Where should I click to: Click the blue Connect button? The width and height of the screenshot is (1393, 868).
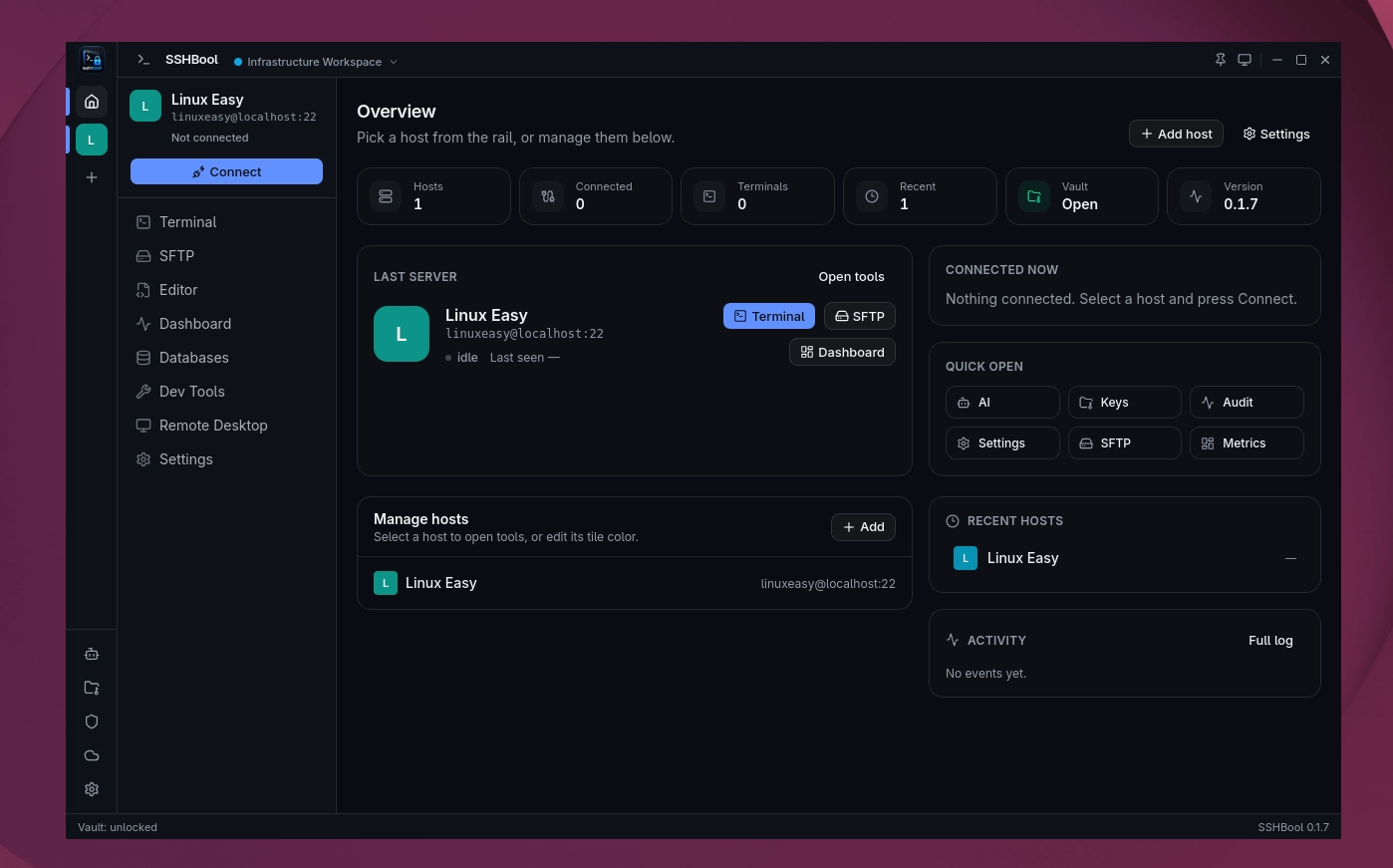[226, 171]
